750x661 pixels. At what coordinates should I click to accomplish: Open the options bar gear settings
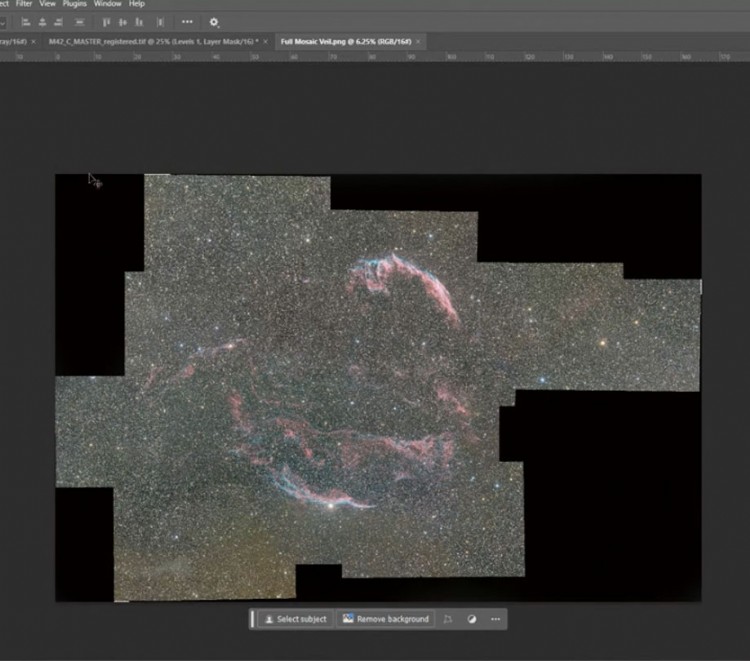(x=214, y=22)
